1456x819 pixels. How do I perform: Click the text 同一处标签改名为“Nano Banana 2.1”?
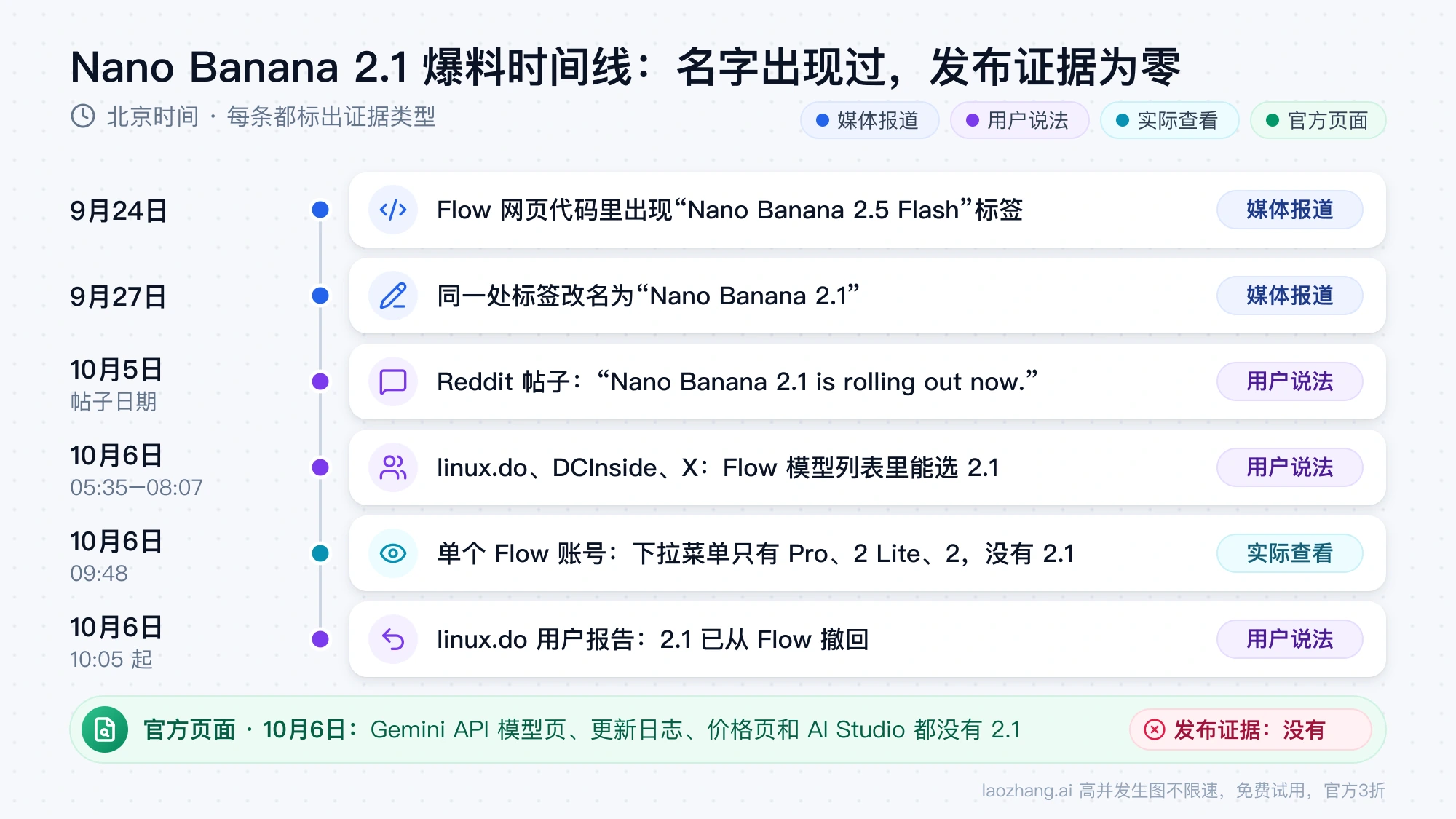click(648, 296)
